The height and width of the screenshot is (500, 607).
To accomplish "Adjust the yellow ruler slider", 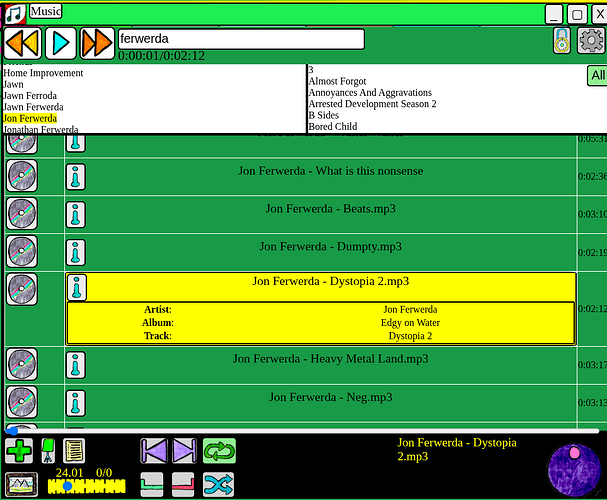I will (x=86, y=486).
